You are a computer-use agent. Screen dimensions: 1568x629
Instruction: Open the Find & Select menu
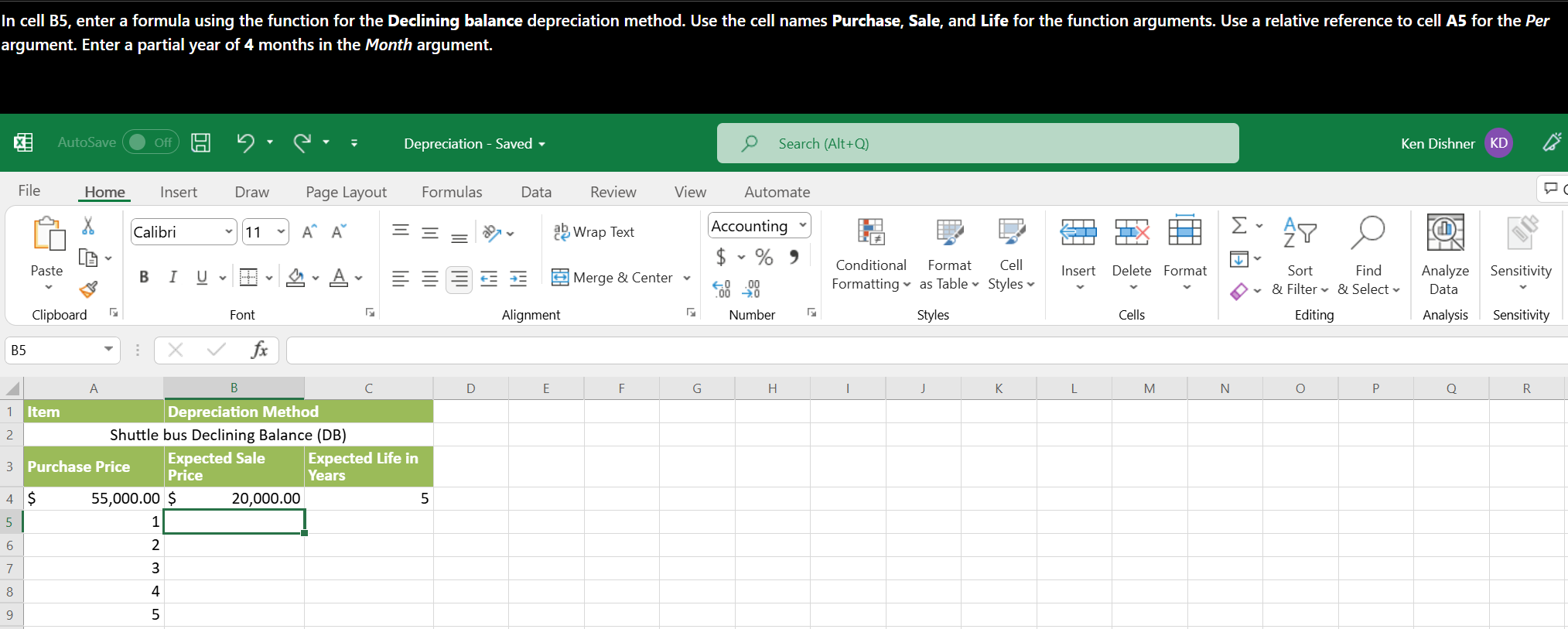(x=1368, y=257)
